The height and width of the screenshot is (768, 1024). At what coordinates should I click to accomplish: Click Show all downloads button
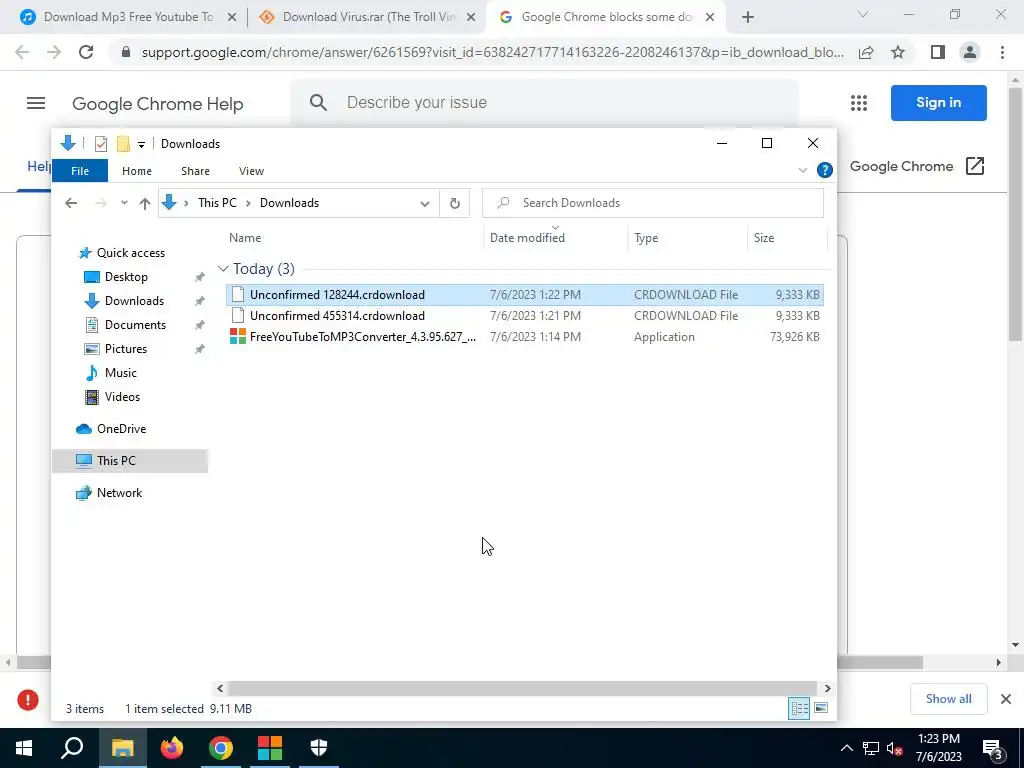pyautogui.click(x=948, y=699)
